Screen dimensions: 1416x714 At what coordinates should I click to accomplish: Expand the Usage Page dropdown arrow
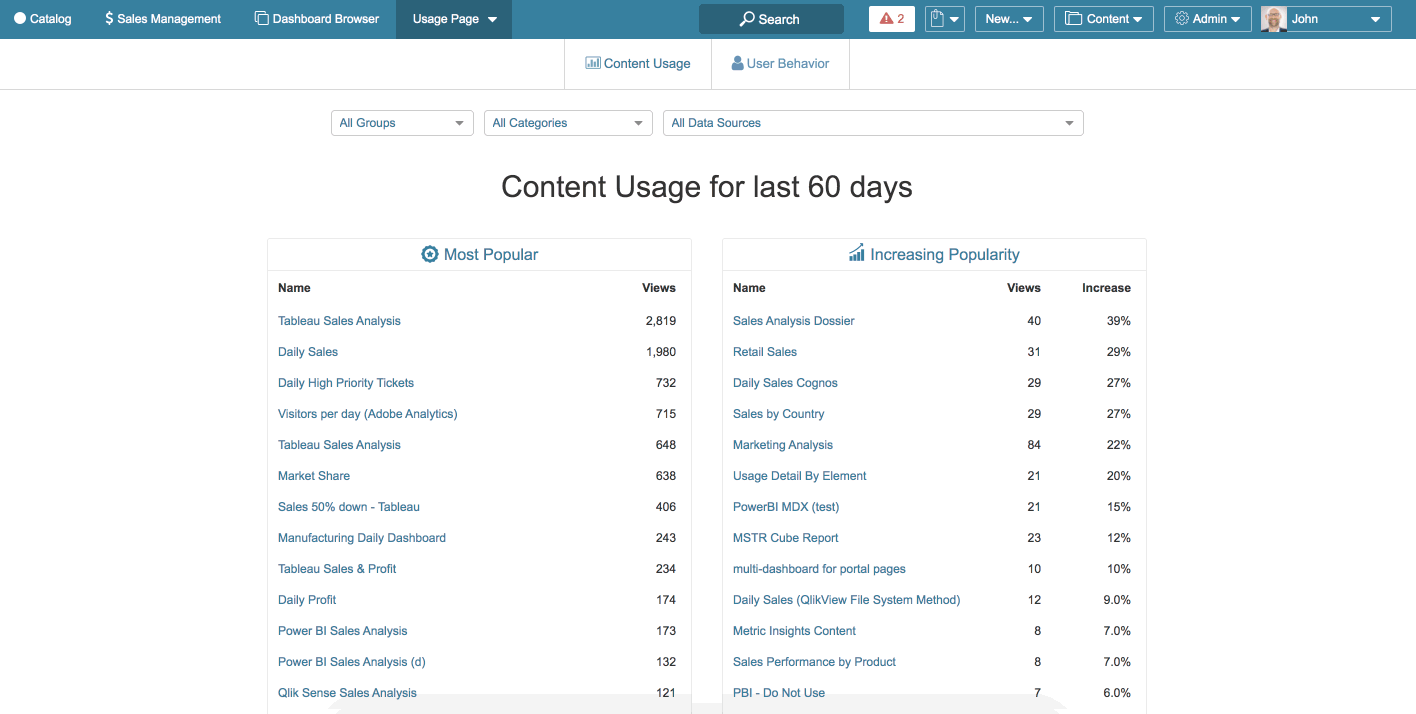[492, 19]
